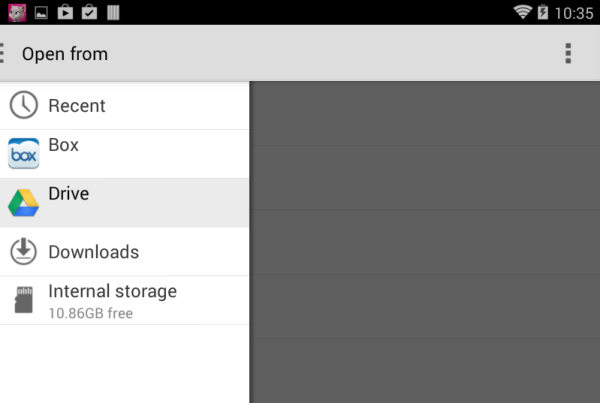Viewport: 600px width, 403px height.
Task: Click the 10.86GB free storage text
Action: (90, 313)
